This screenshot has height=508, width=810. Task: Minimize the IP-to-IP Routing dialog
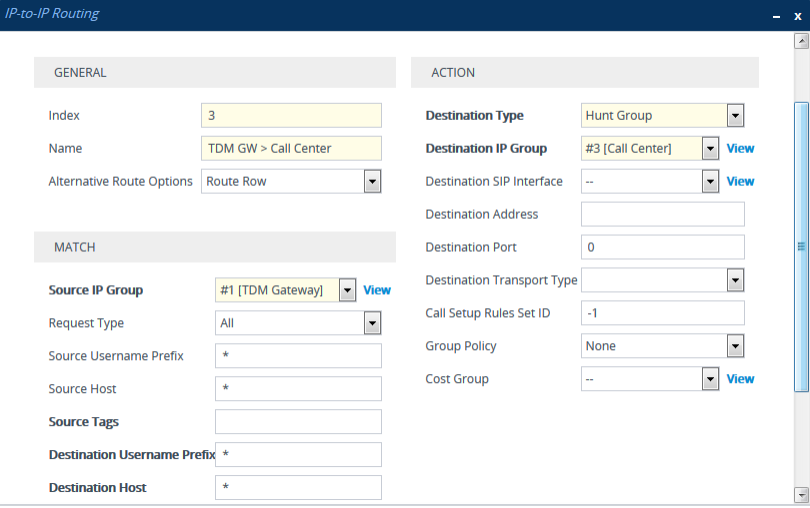point(776,16)
